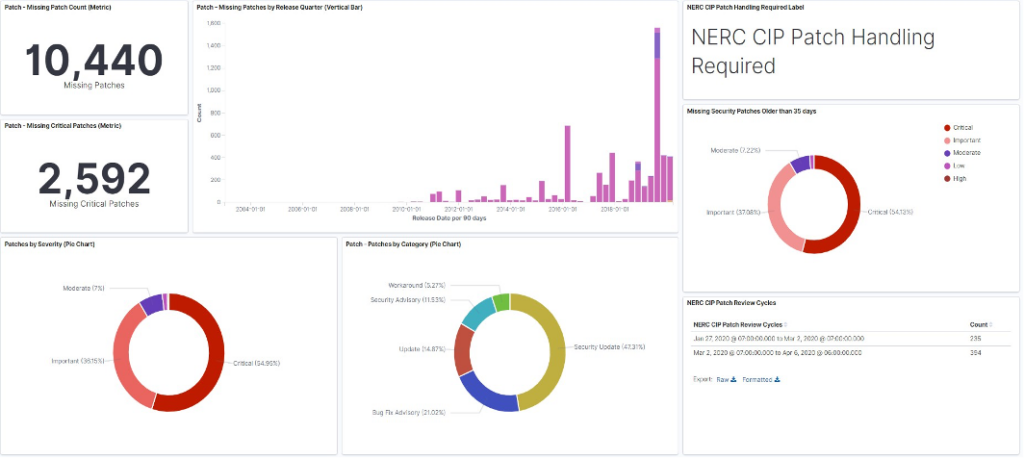This screenshot has height=459, width=1024.
Task: Click the count value 235
Action: [x=976, y=339]
